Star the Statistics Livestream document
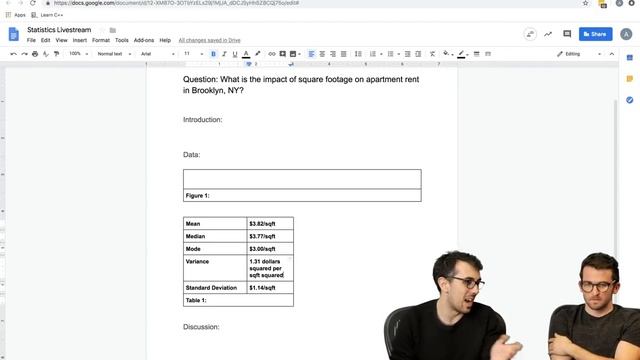 (102, 30)
